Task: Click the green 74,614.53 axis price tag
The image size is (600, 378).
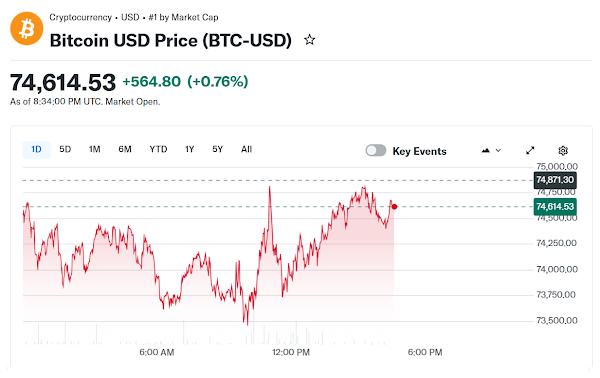Action: (555, 207)
